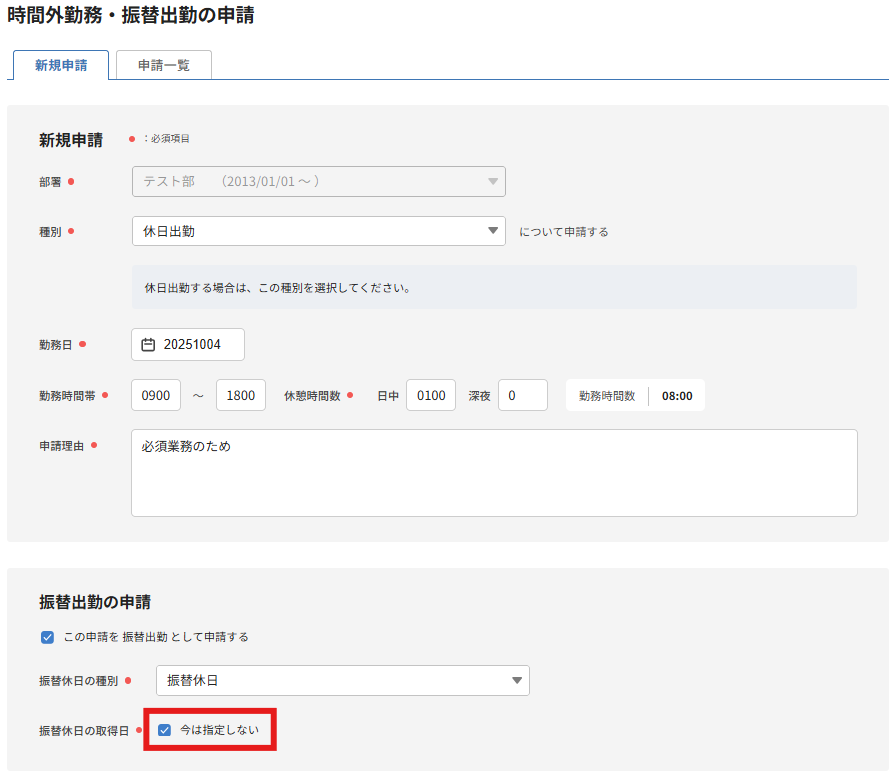Select the 新規申請 tab
The width and height of the screenshot is (895, 778).
[61, 65]
